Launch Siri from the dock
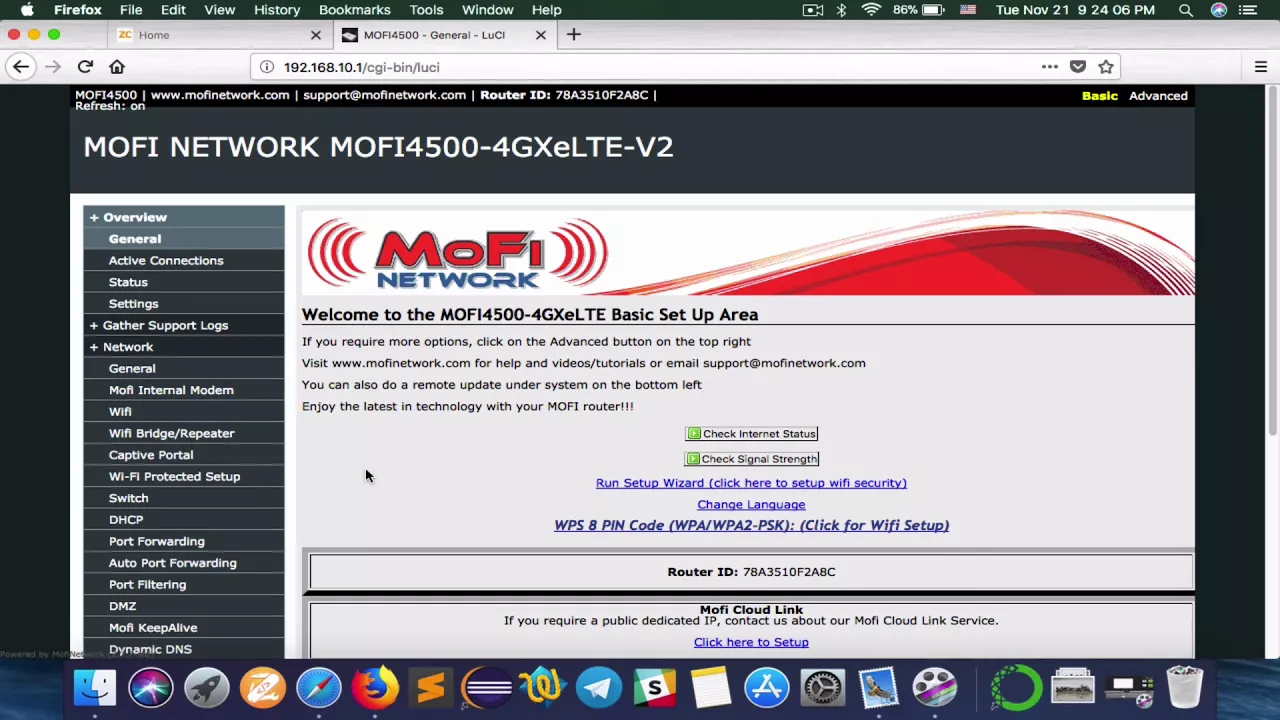 pos(151,688)
